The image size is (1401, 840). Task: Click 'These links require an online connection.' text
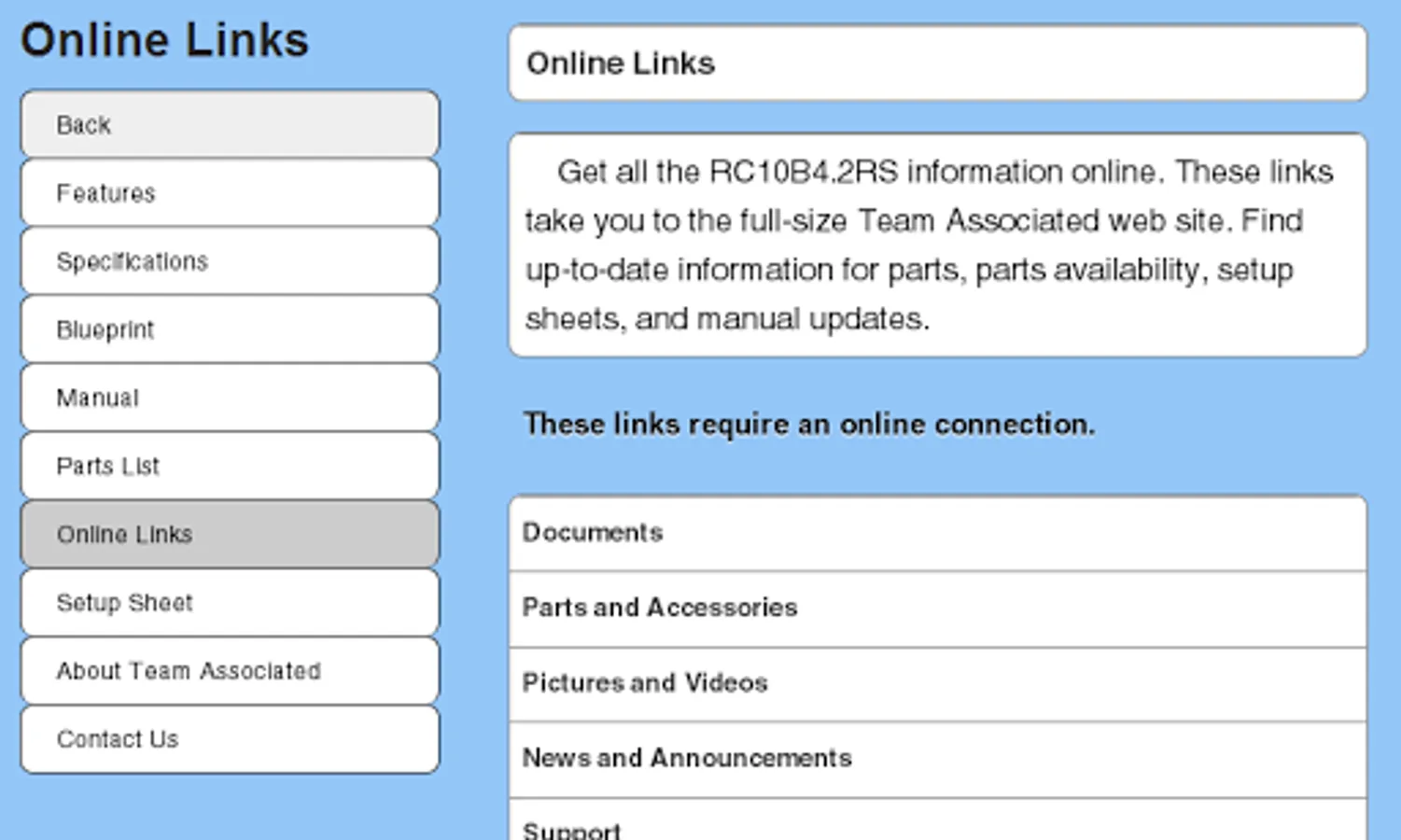pos(809,425)
